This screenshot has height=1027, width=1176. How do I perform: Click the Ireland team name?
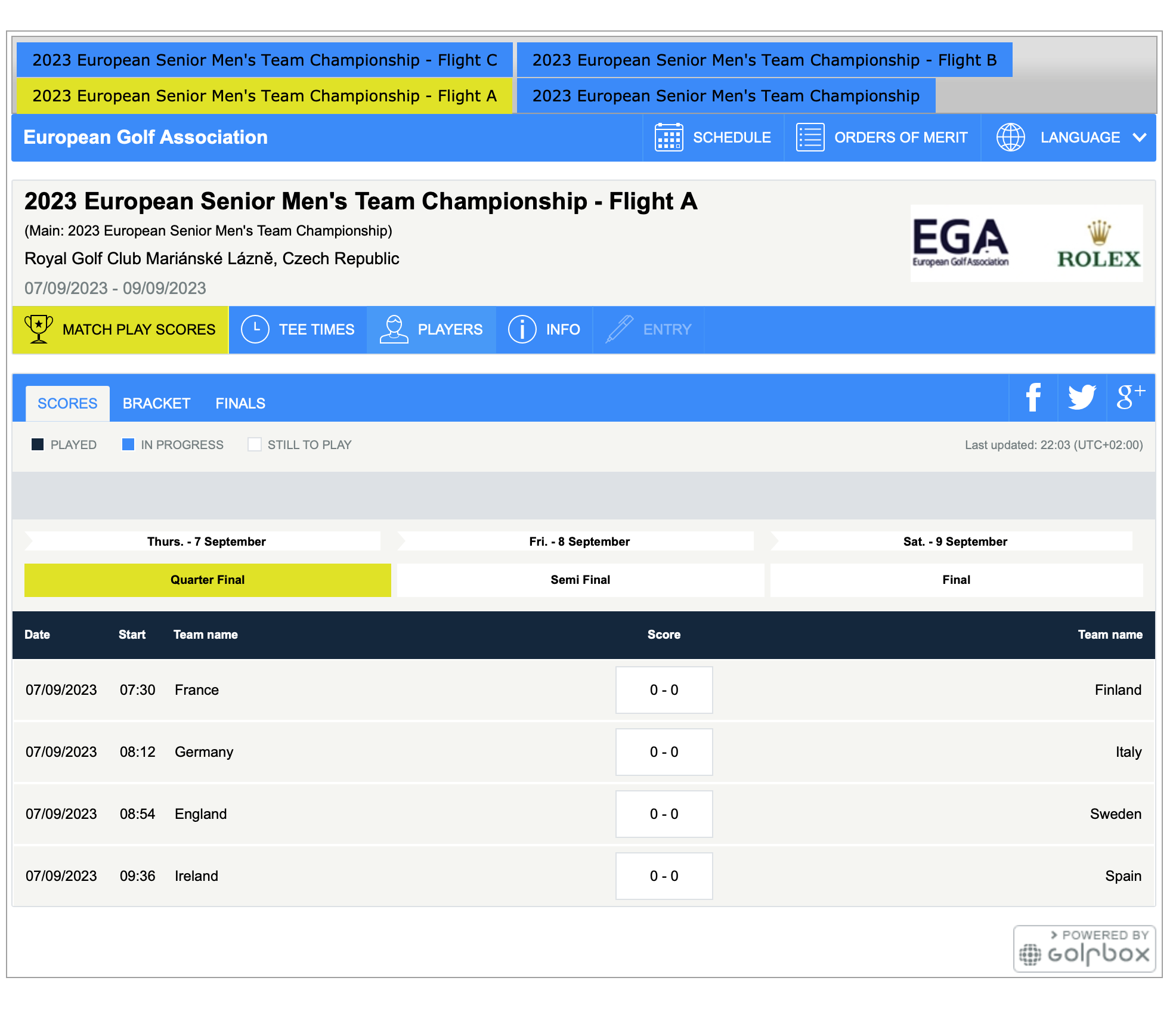[x=196, y=876]
